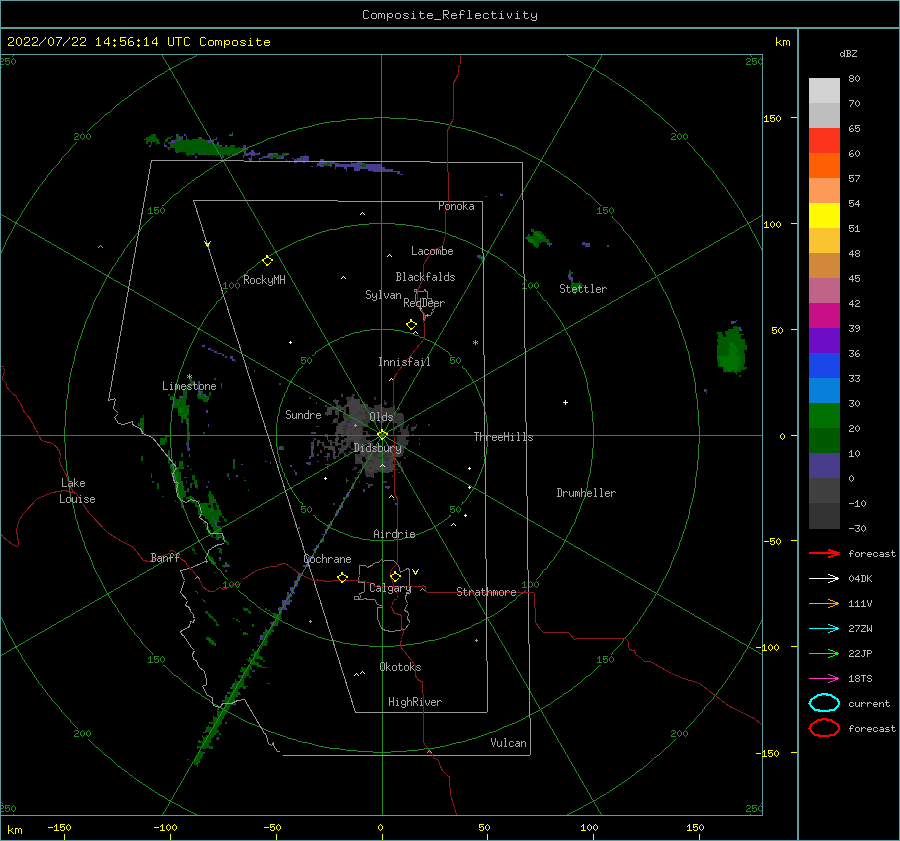Click the white cross marker west of Drumheller
The height and width of the screenshot is (841, 900).
(565, 402)
